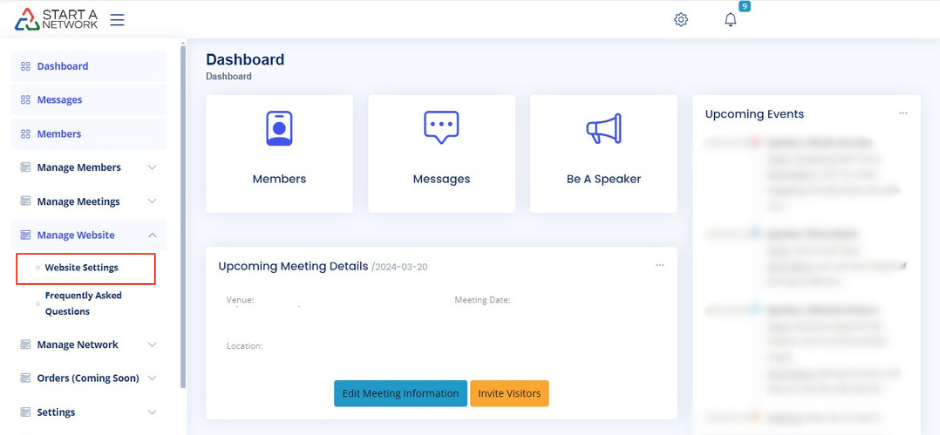Screen dimensions: 940x435
Task: Open the gear settings icon in header
Action: tap(681, 19)
